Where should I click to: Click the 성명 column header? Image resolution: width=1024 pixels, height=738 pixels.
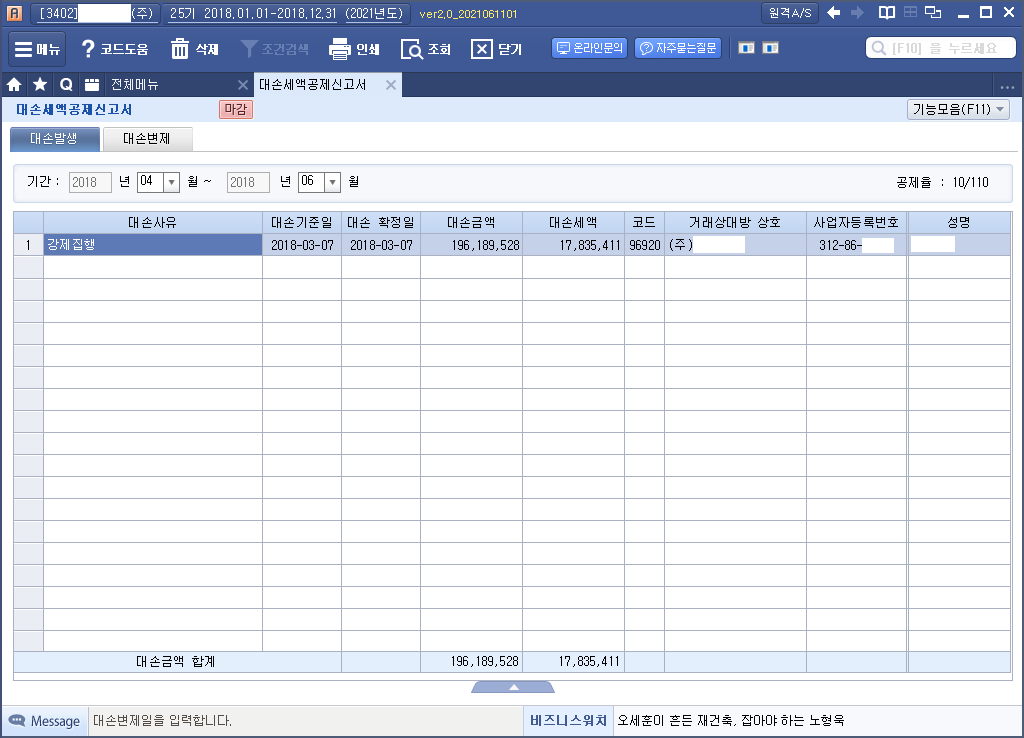tap(959, 223)
